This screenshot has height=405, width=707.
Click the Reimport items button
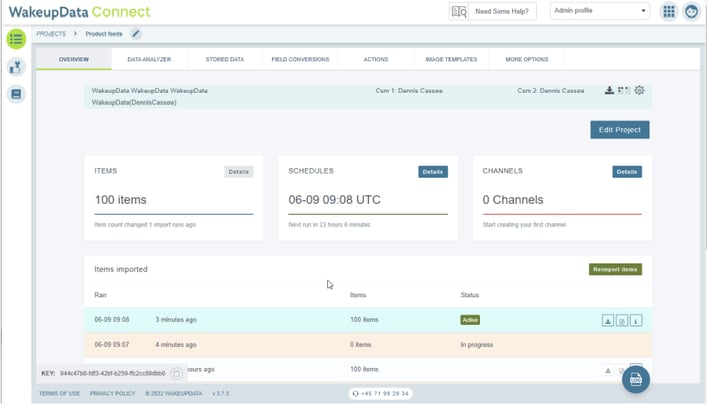pyautogui.click(x=615, y=269)
